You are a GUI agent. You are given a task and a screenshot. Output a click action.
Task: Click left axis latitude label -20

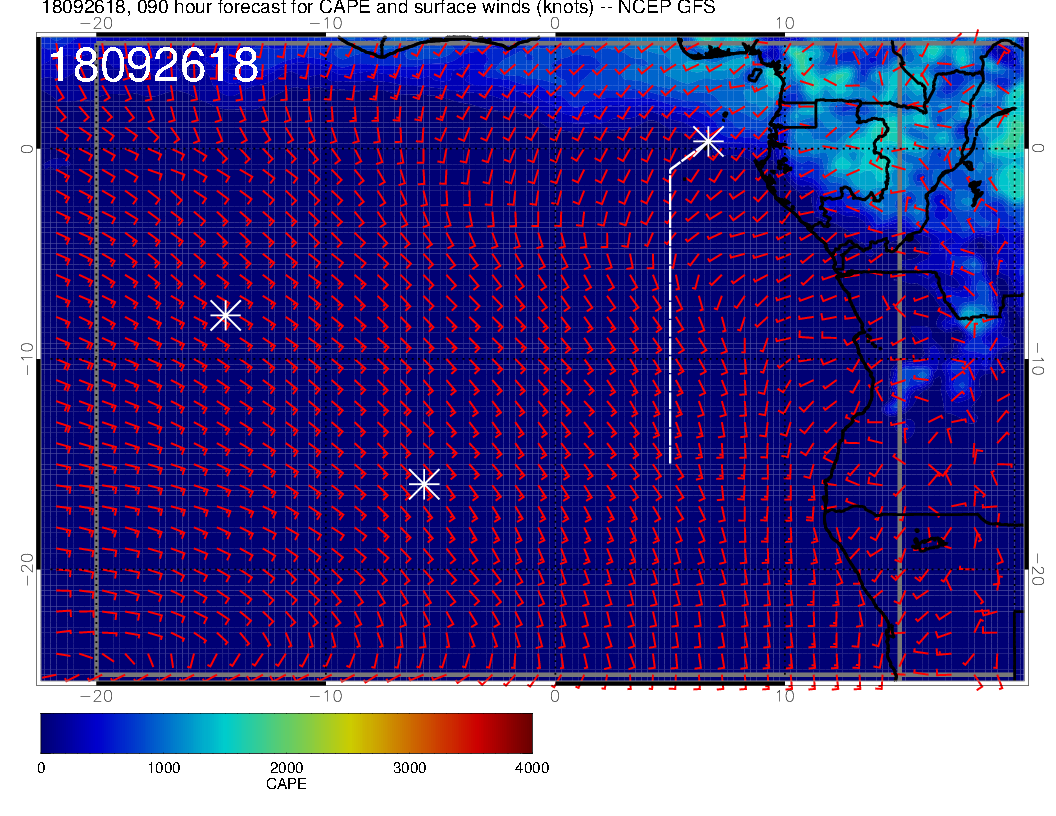click(26, 570)
